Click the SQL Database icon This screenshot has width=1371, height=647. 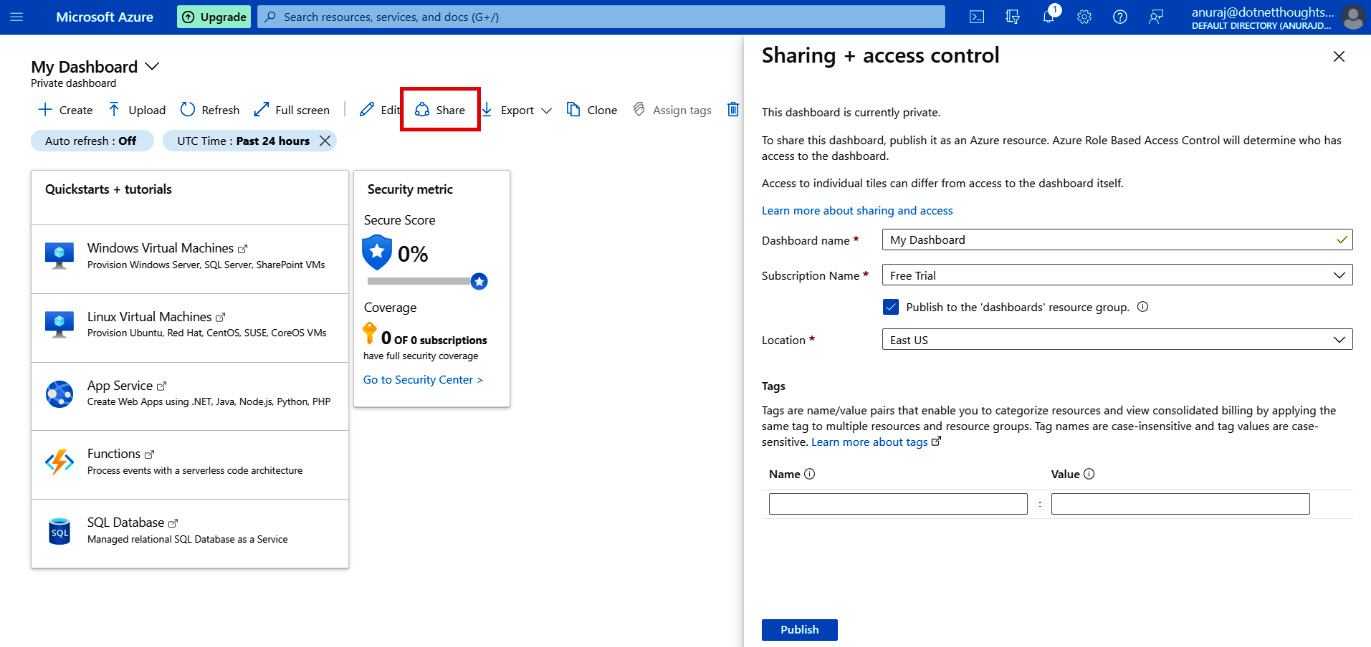59,531
